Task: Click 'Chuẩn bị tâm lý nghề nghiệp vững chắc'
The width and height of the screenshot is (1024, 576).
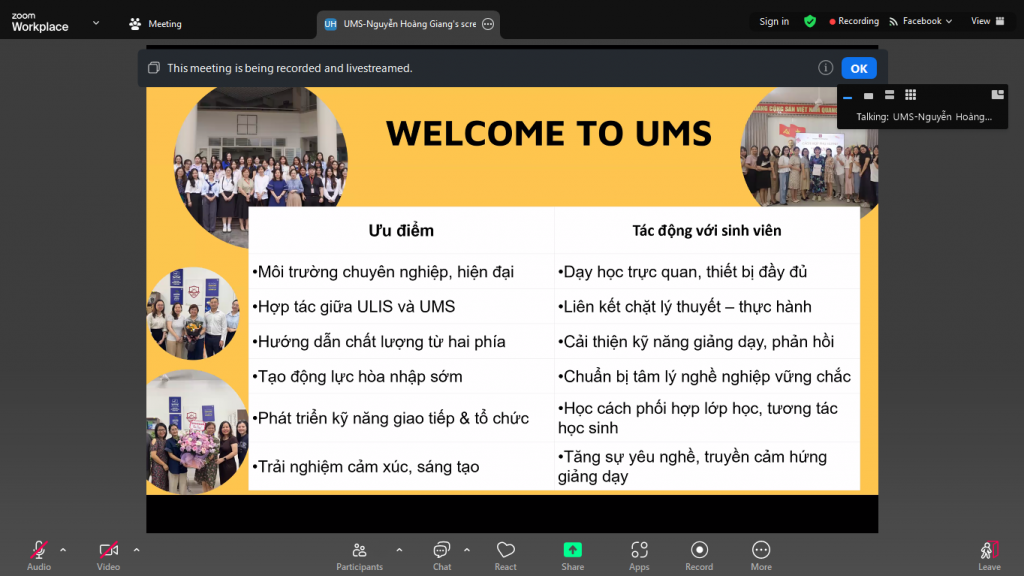Action: click(704, 377)
